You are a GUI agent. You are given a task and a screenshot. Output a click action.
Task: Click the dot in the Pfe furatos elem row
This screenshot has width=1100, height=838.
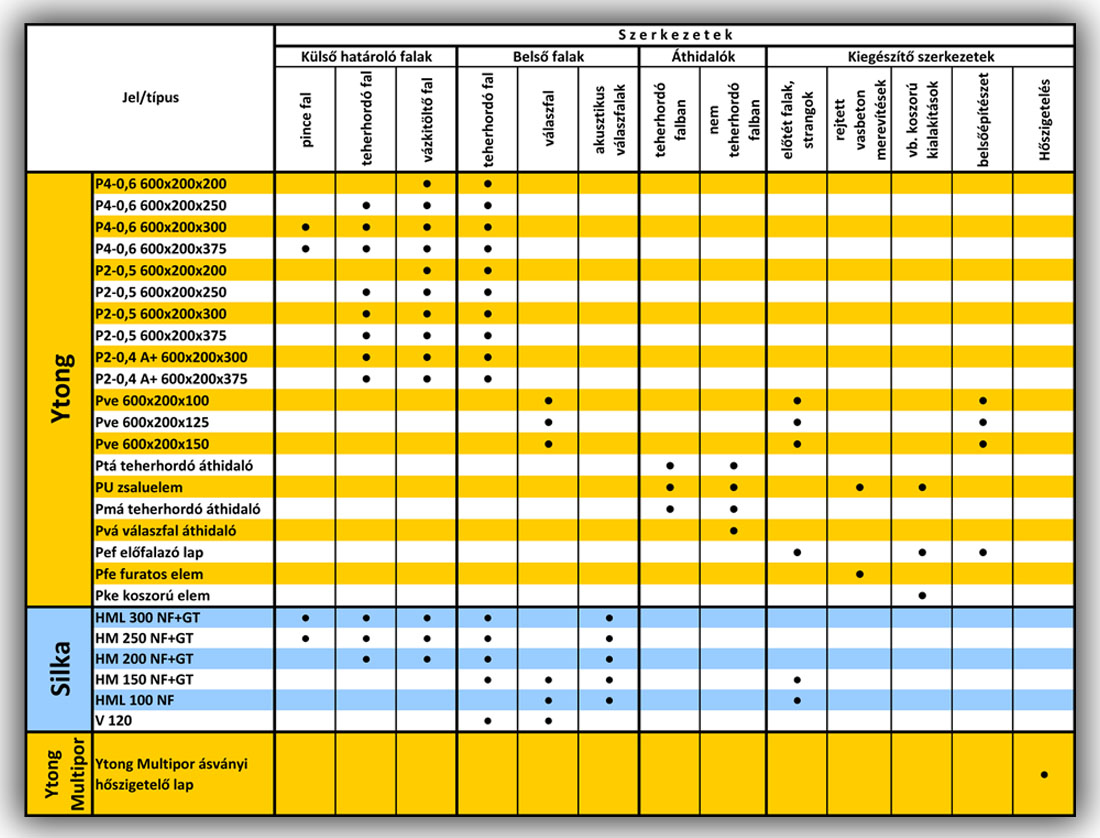click(x=859, y=574)
